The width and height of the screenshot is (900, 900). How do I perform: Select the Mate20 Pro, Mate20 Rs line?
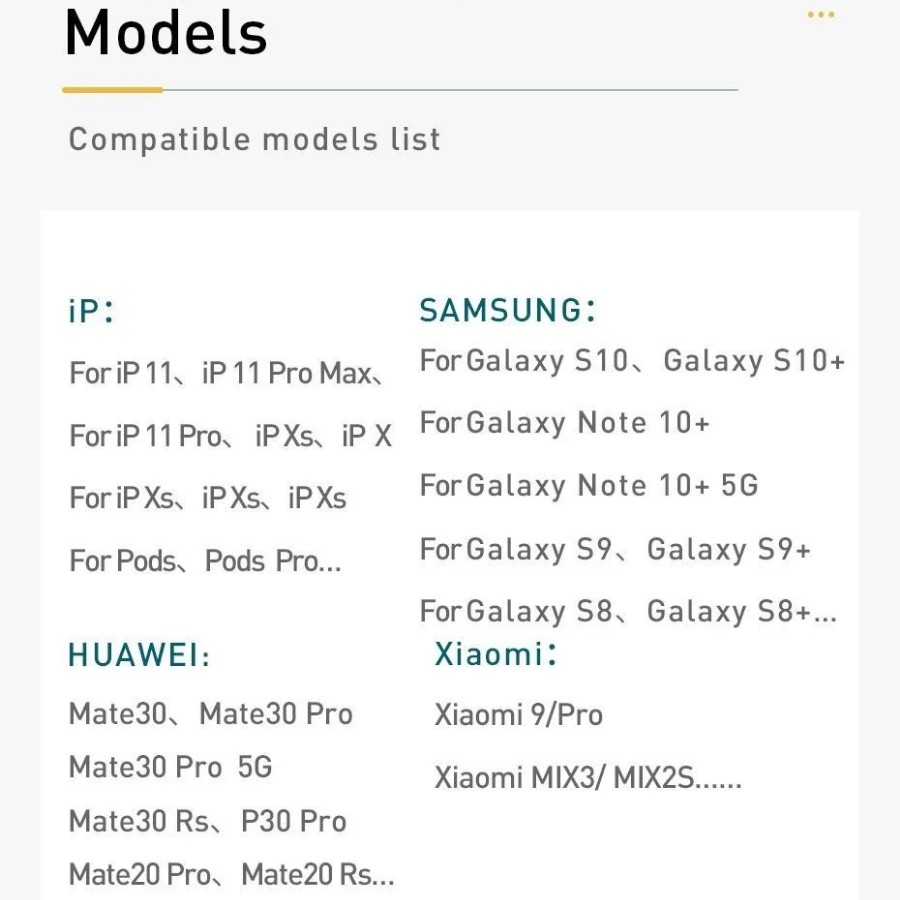[x=231, y=875]
